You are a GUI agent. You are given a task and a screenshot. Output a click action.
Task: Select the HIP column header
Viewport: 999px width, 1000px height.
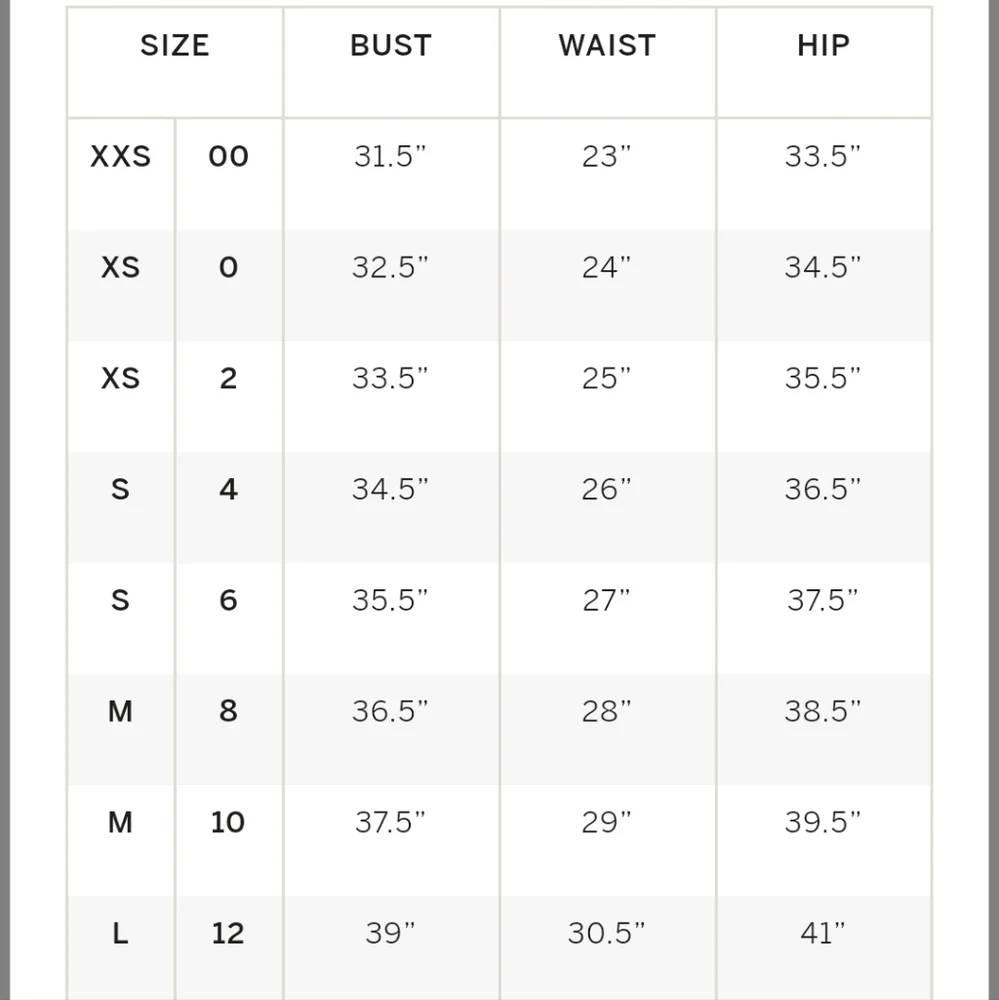coord(823,46)
